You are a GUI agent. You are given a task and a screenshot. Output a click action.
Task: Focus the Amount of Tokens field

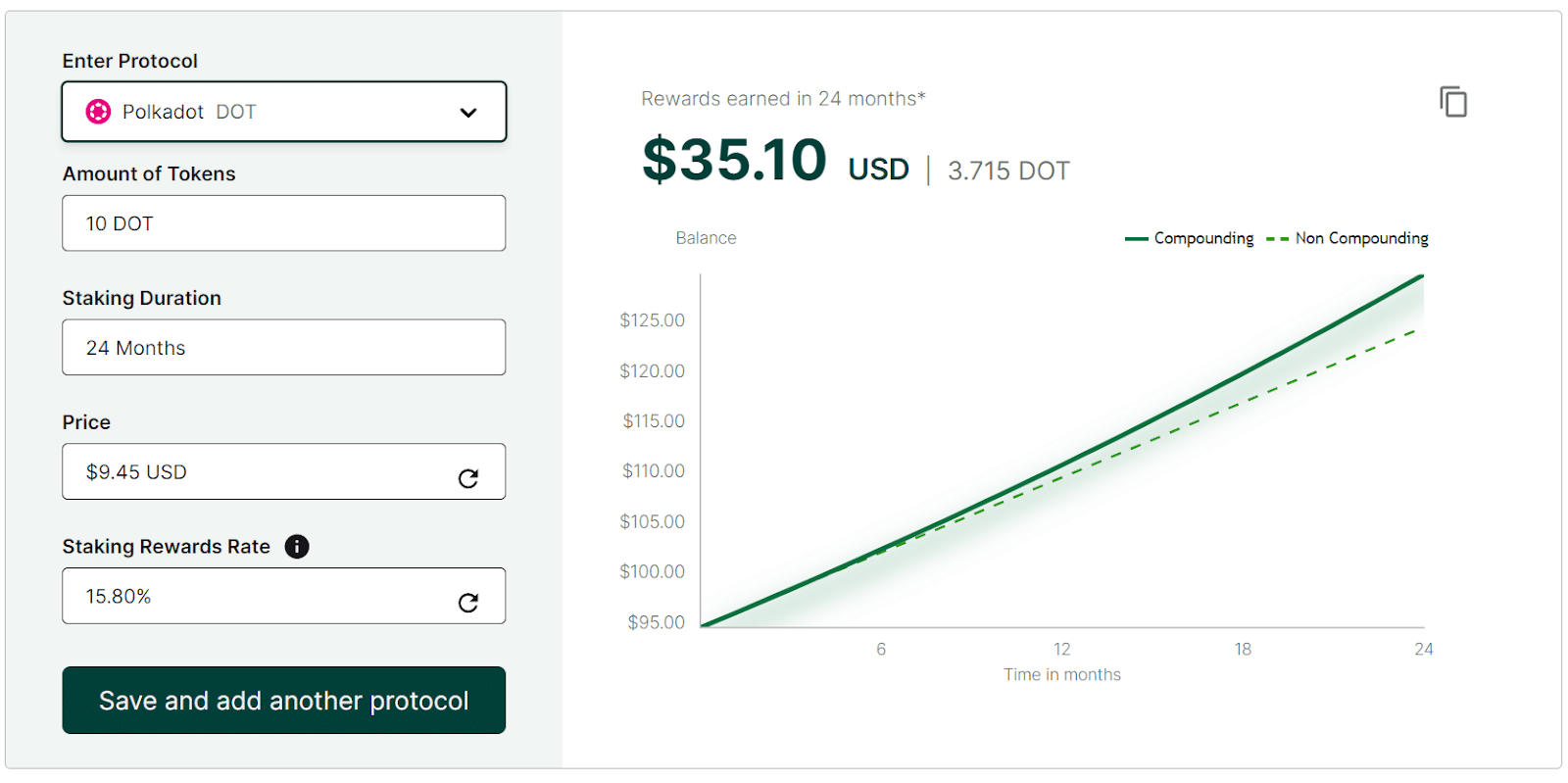[284, 223]
